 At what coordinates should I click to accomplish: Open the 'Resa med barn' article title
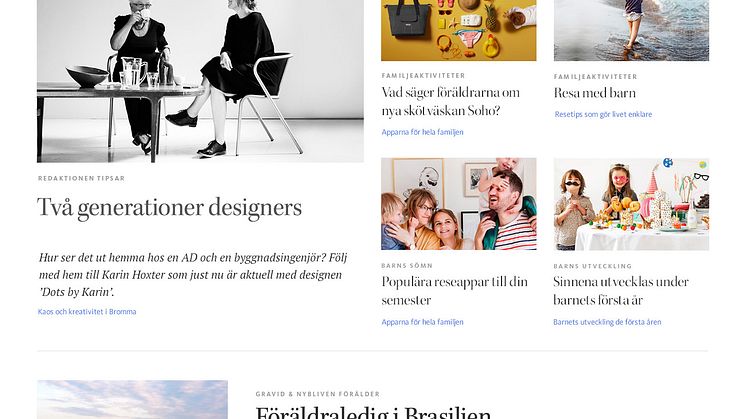pyautogui.click(x=595, y=93)
